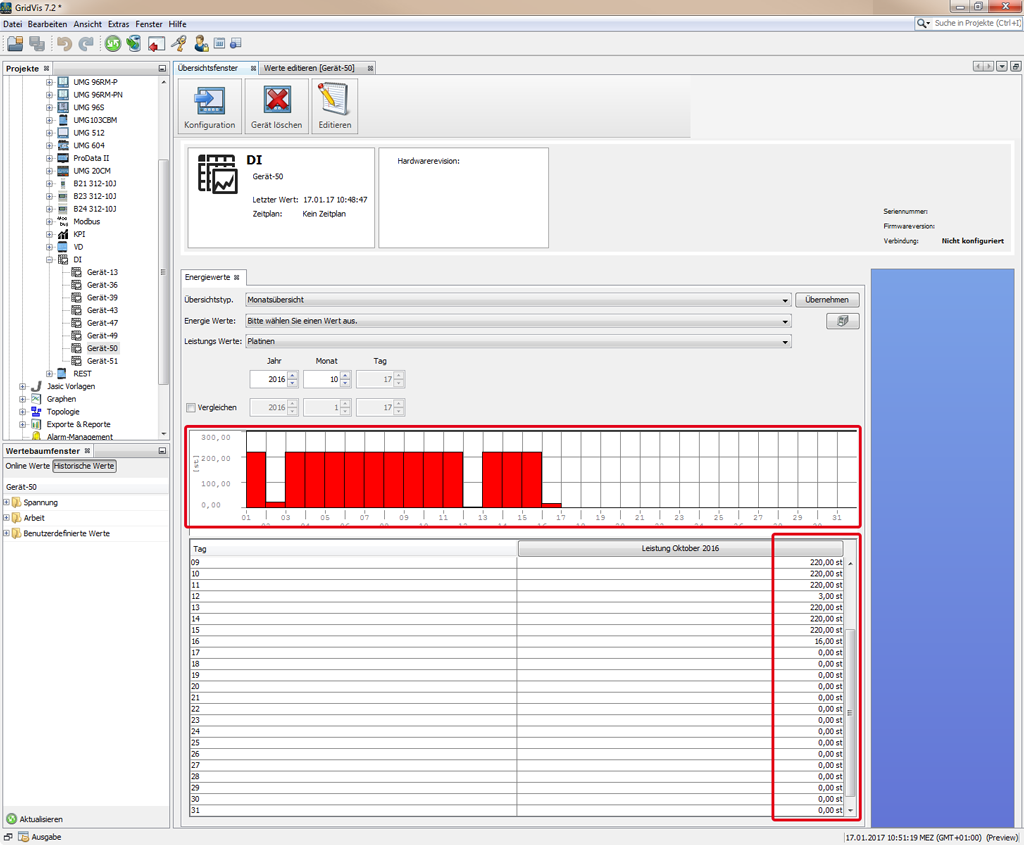This screenshot has width=1024, height=845.
Task: Open the Energie Werte selection dropdown
Action: point(786,321)
